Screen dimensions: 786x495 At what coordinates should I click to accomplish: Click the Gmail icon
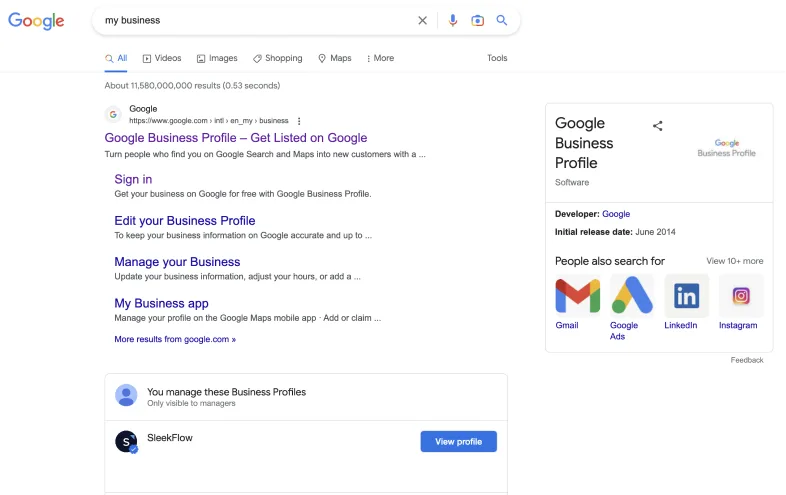[577, 296]
